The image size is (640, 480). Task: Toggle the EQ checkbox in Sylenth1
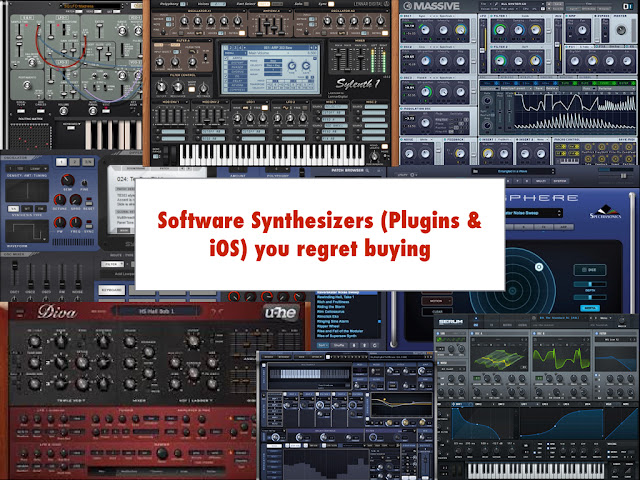tap(226, 76)
